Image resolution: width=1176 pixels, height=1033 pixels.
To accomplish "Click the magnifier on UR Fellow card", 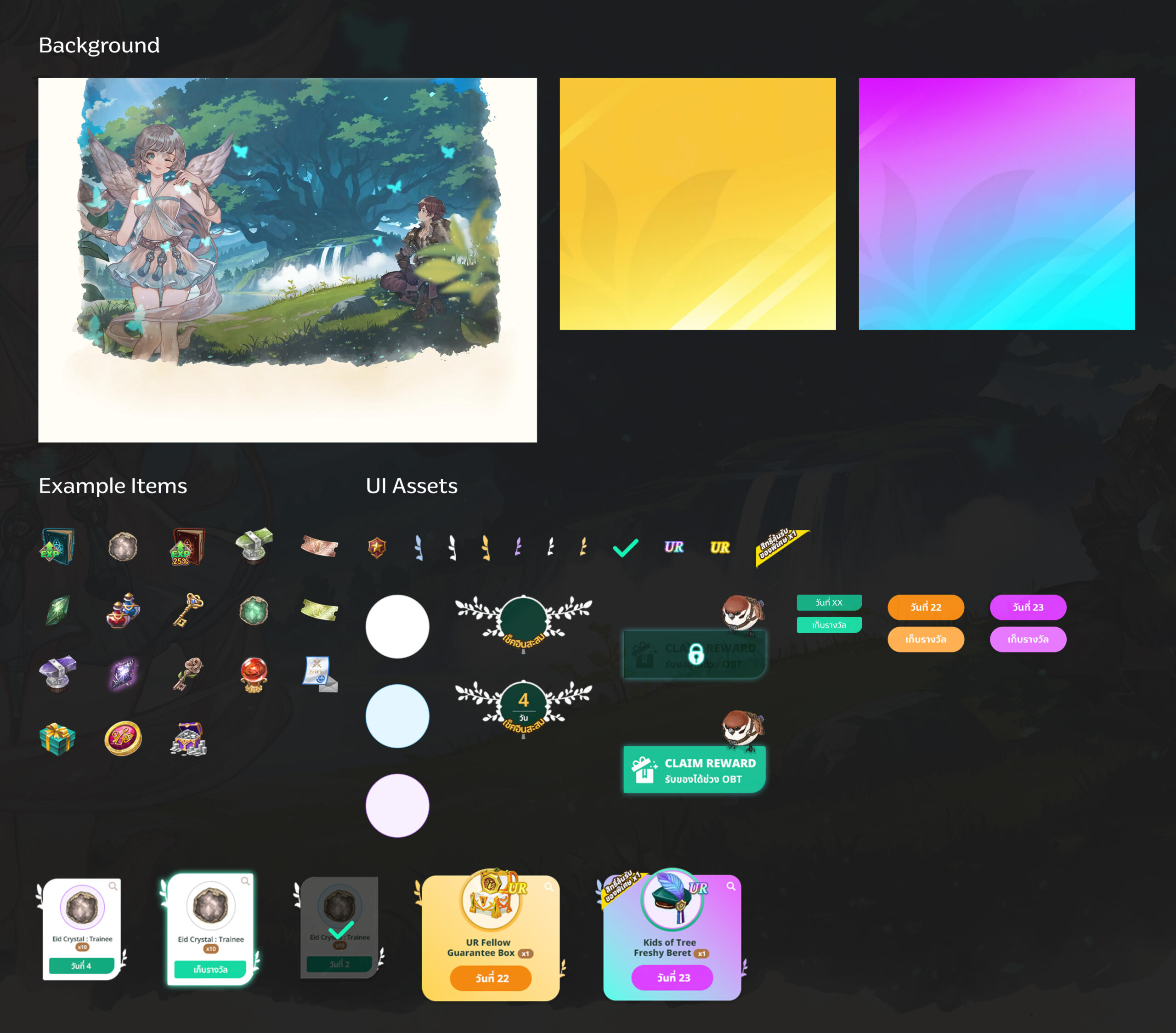I will coord(549,887).
